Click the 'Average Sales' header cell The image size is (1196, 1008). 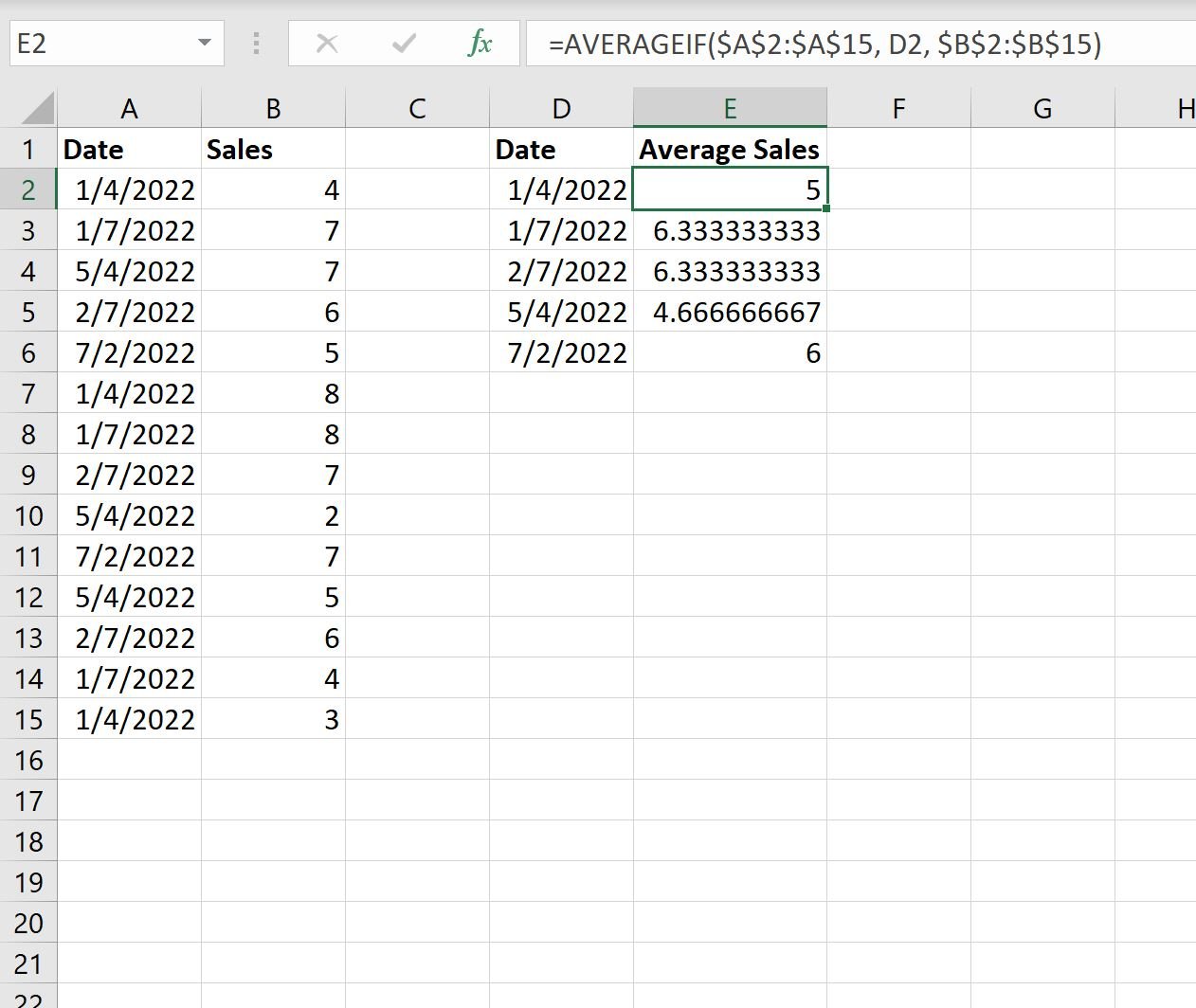730,149
